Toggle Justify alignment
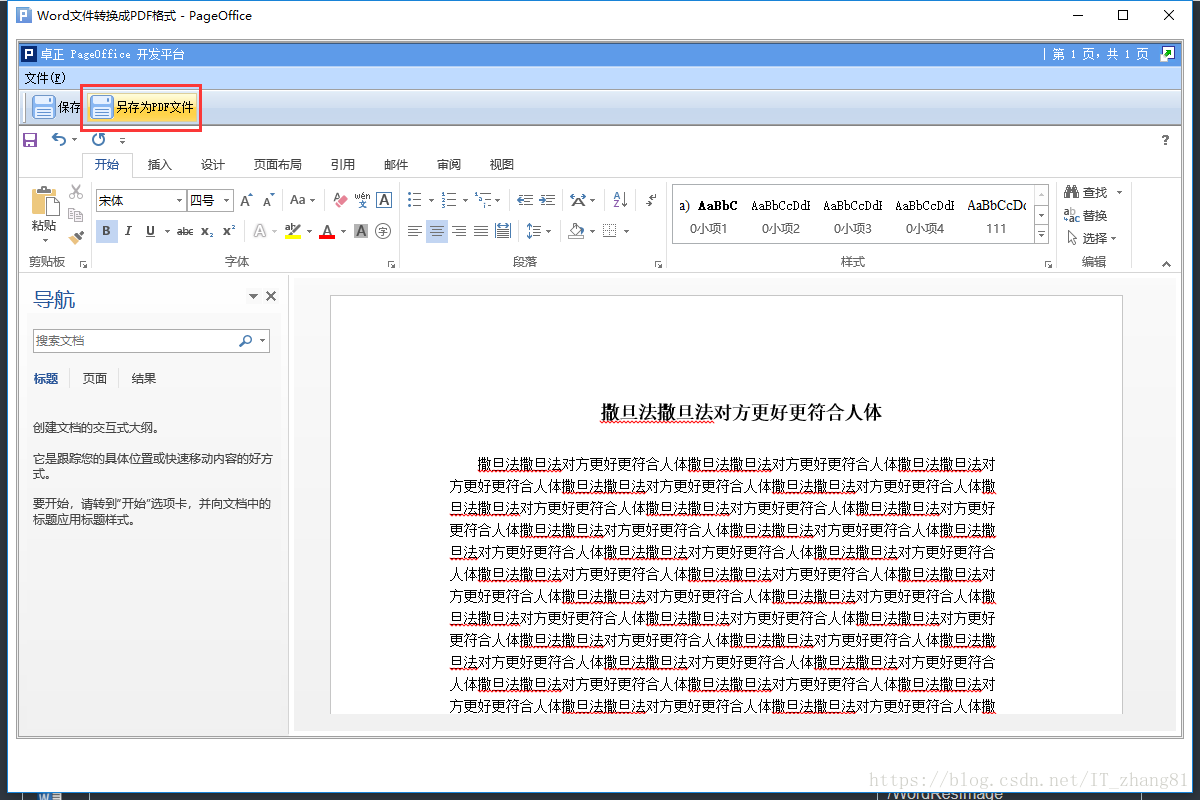Image resolution: width=1200 pixels, height=800 pixels. click(481, 231)
